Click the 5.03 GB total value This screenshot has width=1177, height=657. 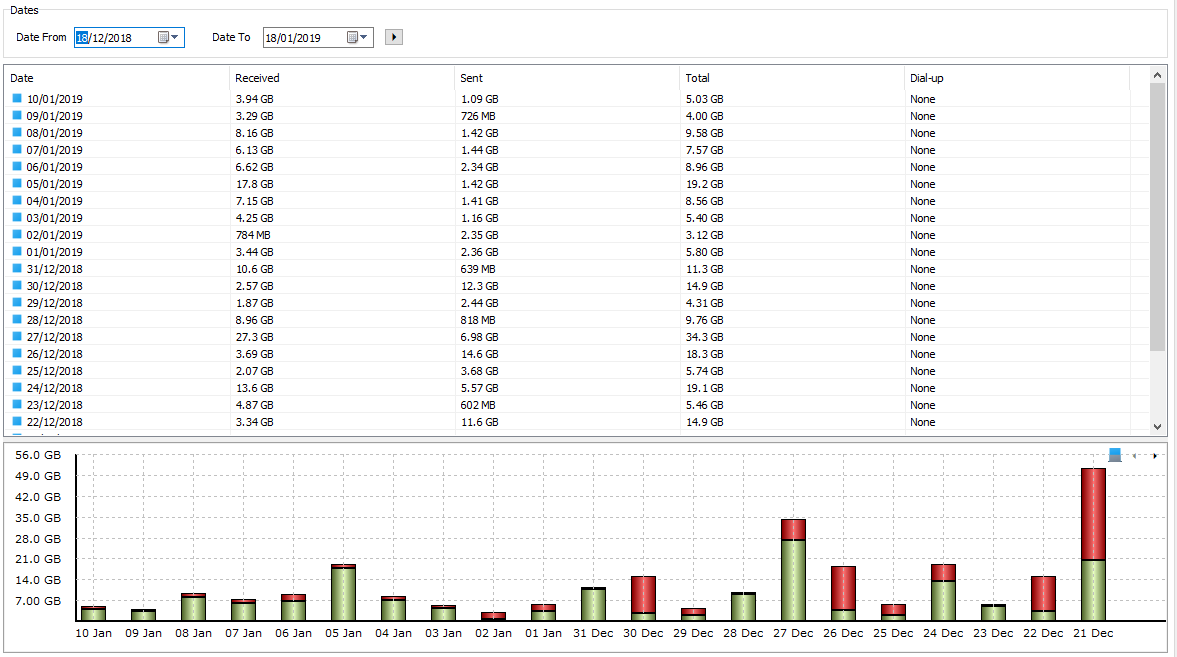coord(704,99)
